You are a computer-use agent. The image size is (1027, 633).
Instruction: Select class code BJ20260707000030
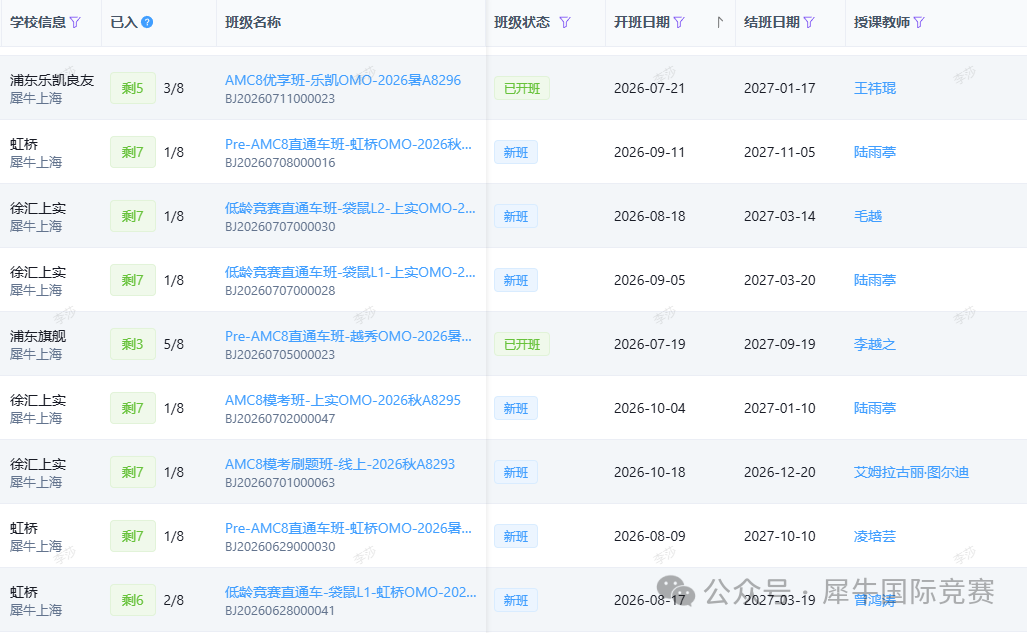pos(280,227)
